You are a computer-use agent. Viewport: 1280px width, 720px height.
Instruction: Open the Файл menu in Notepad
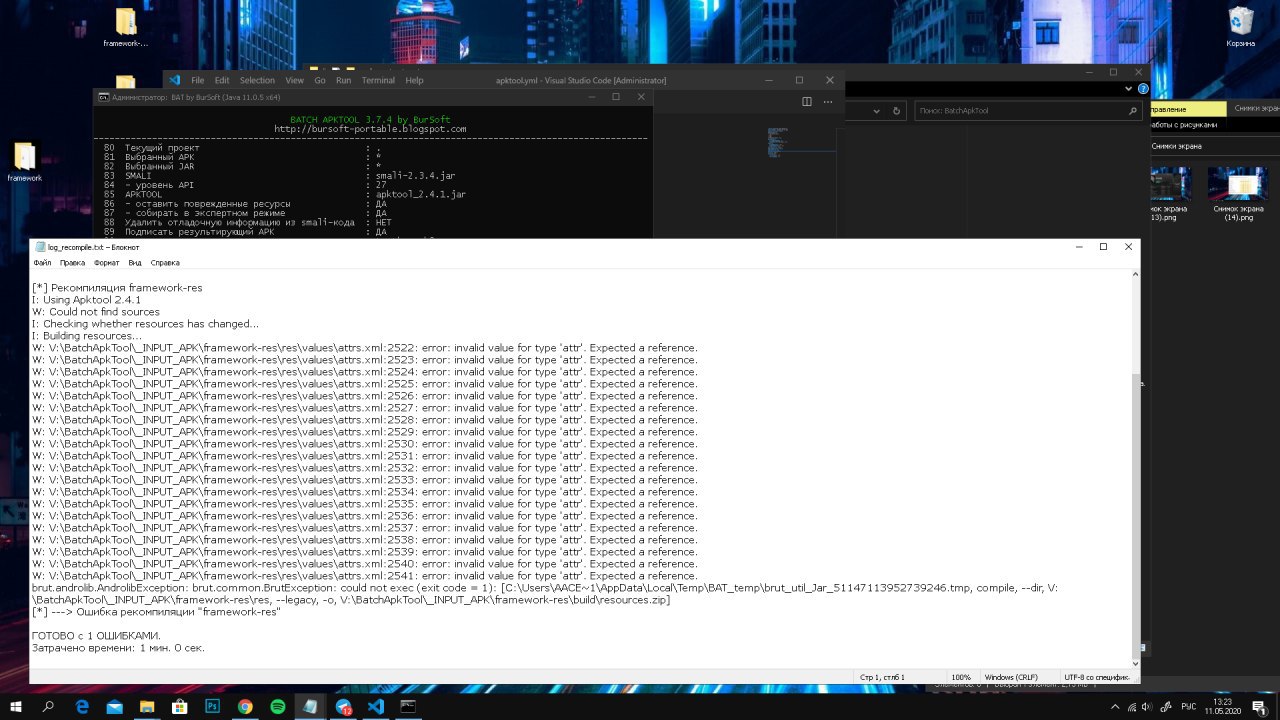[x=42, y=263]
